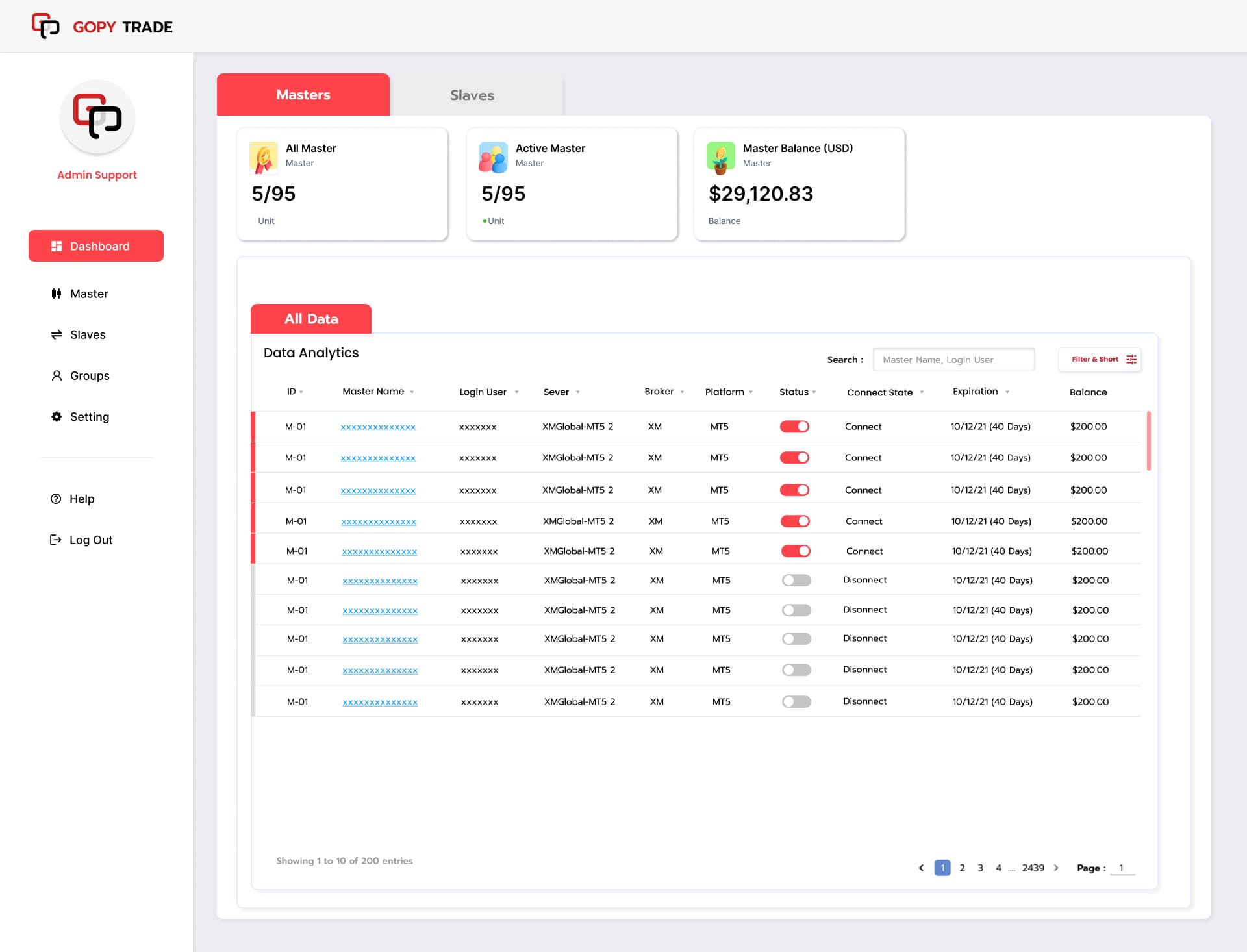The width and height of the screenshot is (1247, 952).
Task: Click the Search input field
Action: [953, 359]
